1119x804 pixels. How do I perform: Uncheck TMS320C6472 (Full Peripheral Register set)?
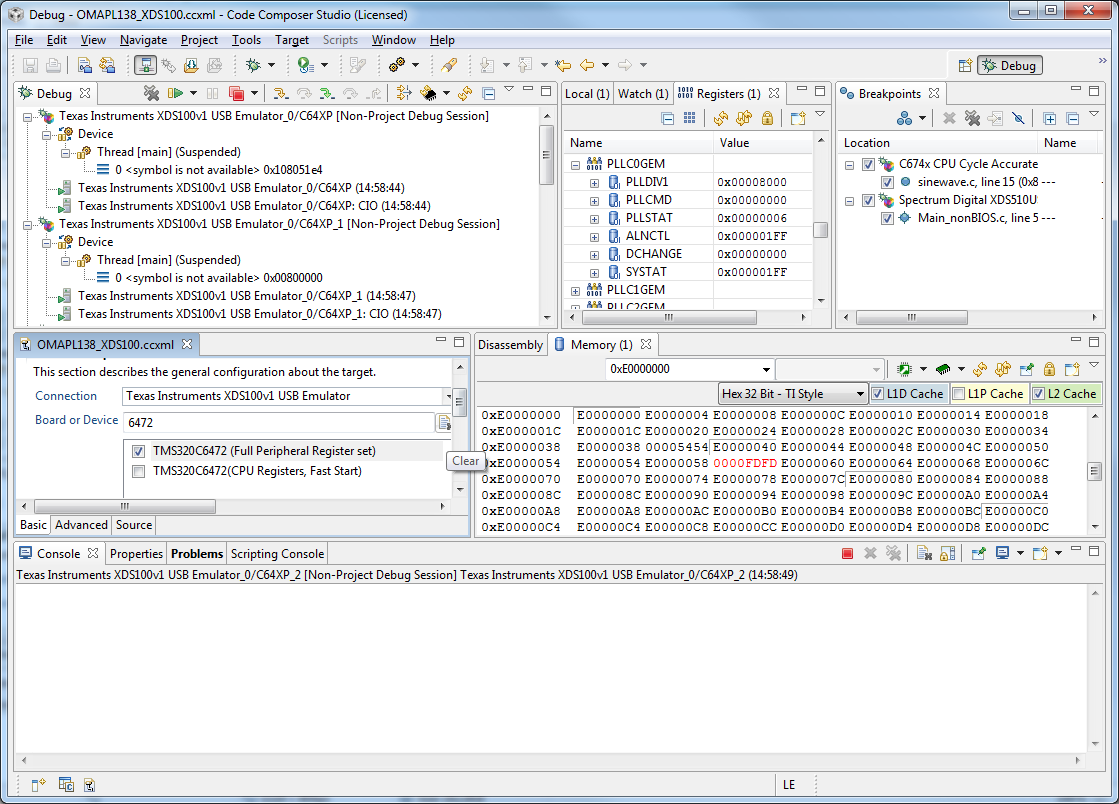point(138,451)
